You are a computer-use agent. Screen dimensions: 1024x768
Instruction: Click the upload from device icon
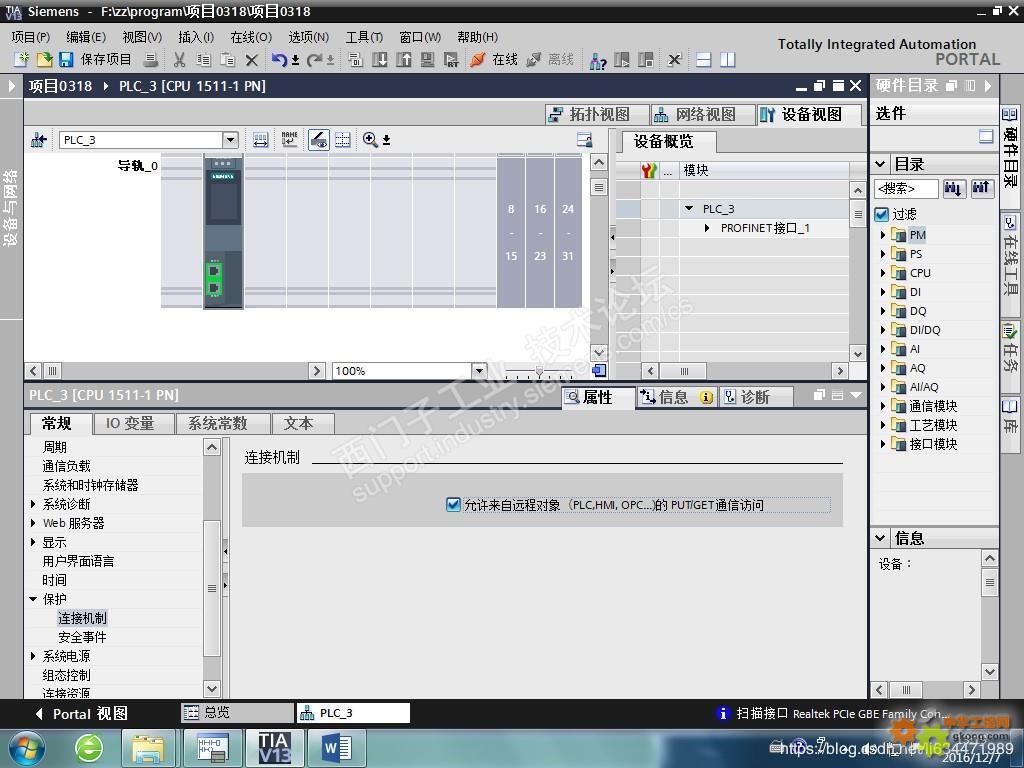pyautogui.click(x=404, y=60)
